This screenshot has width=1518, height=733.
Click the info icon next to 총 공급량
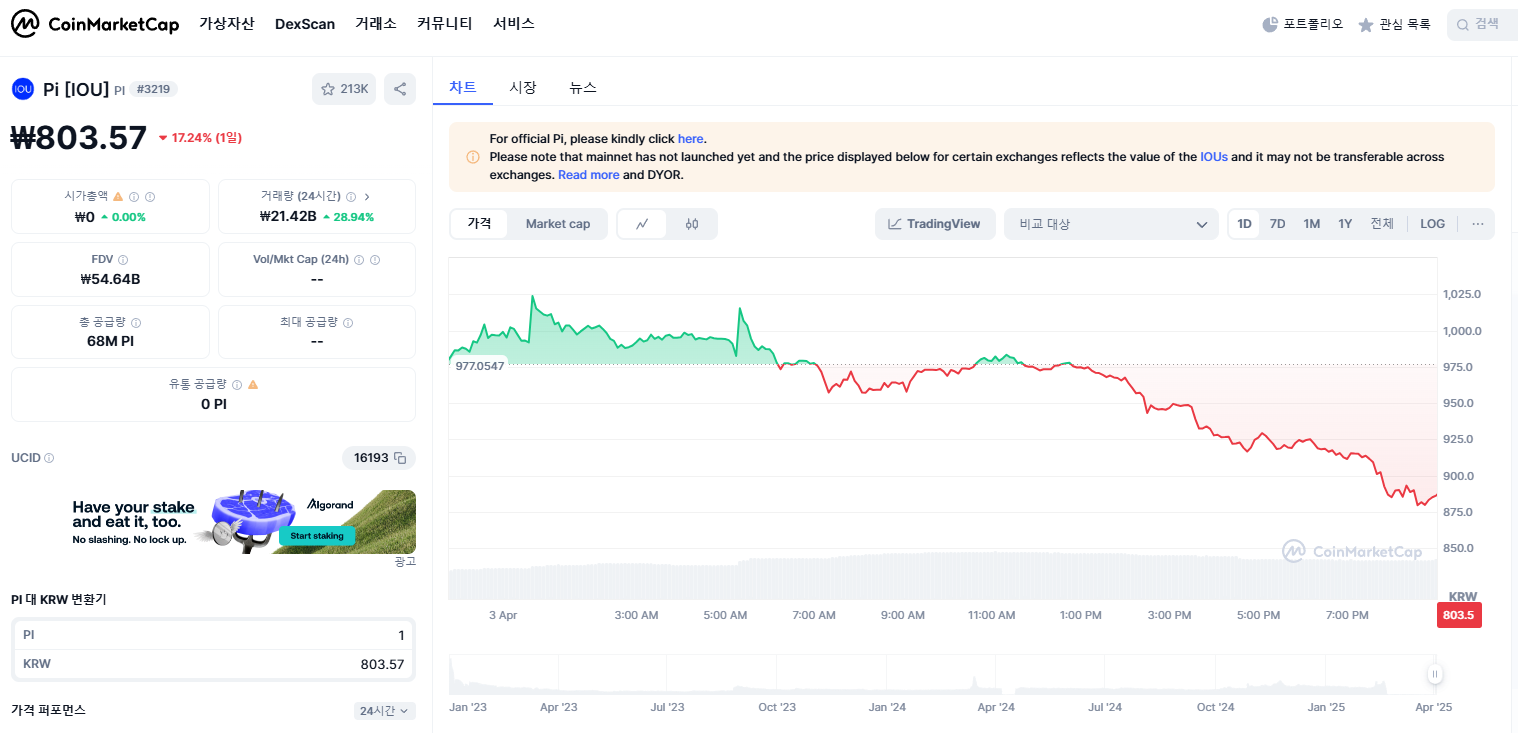coord(136,323)
